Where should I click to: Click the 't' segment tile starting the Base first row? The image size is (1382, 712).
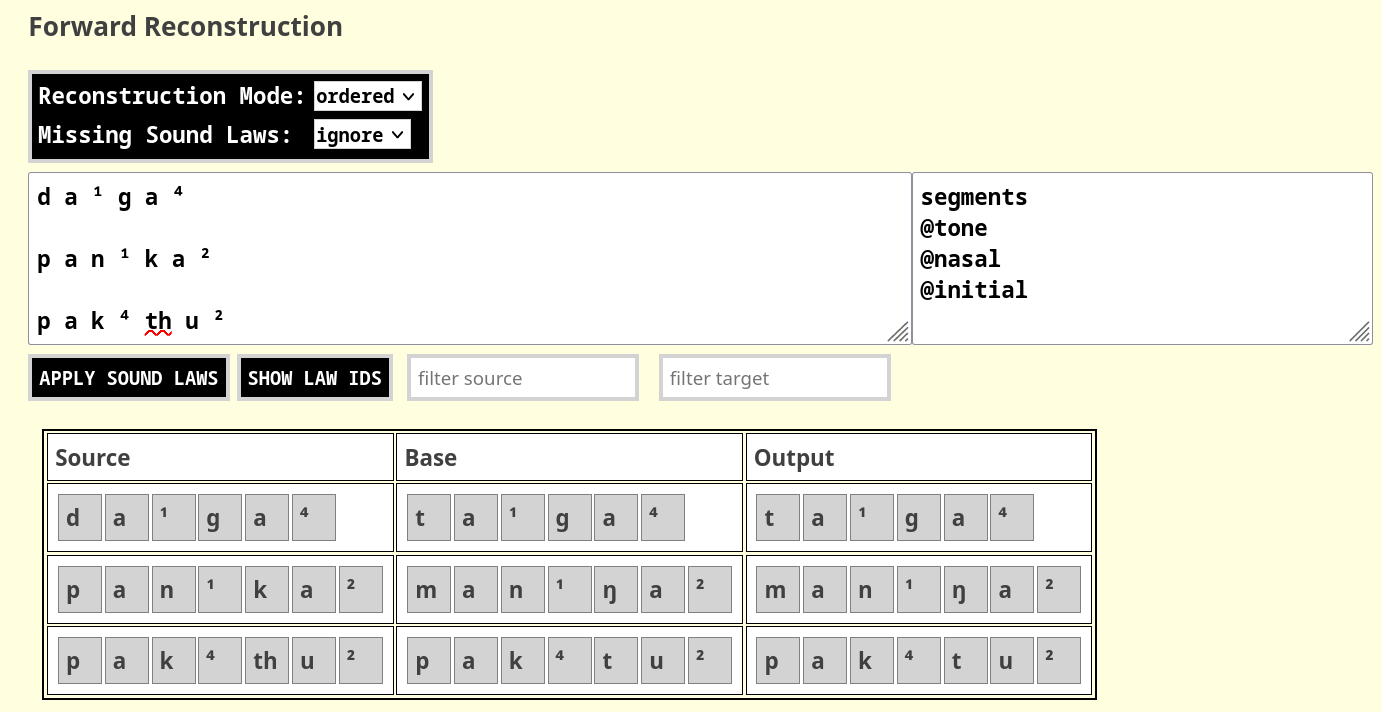coord(428,517)
